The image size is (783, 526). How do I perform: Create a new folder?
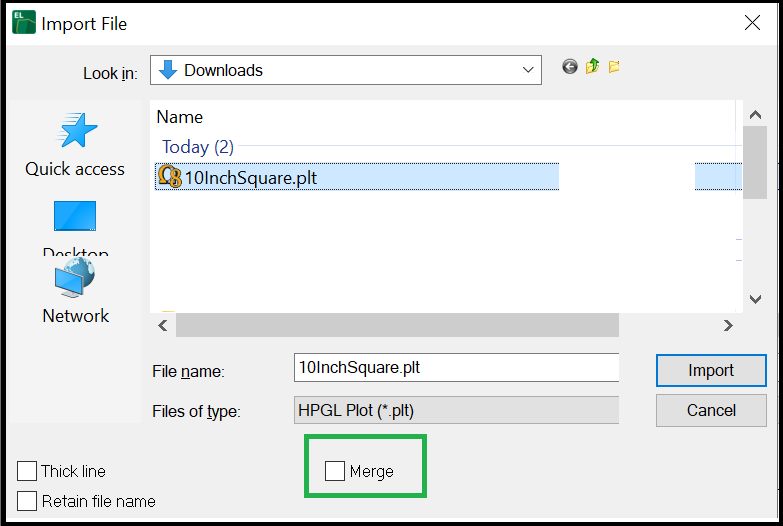tap(614, 66)
